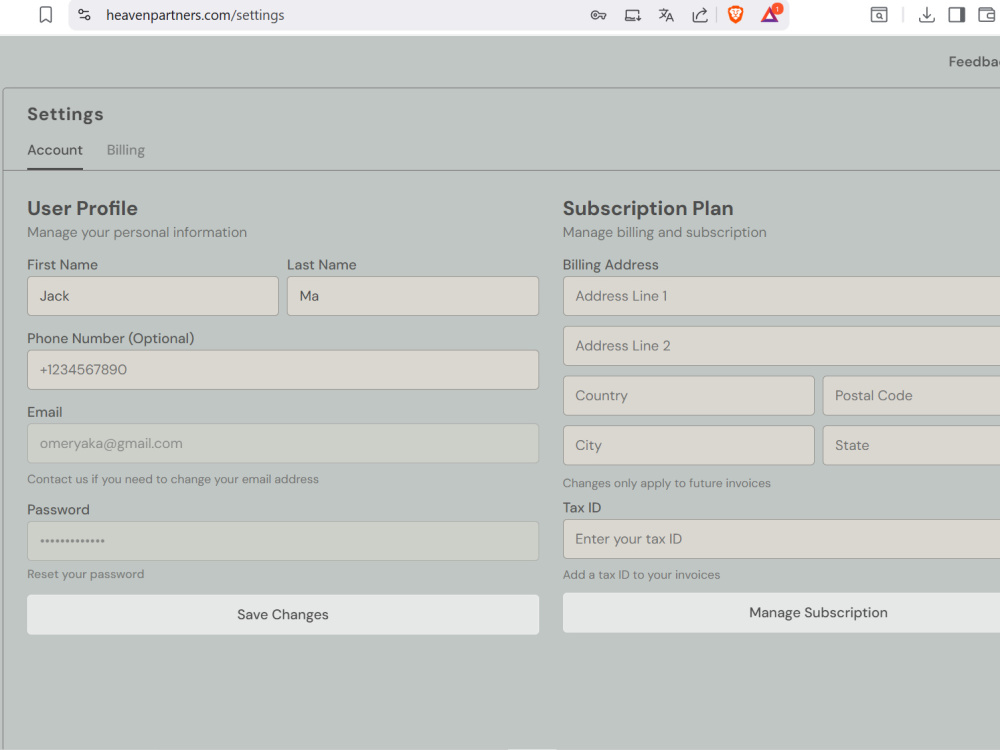Click the bookmark icon in browser toolbar
The image size is (1000, 750).
pyautogui.click(x=46, y=15)
